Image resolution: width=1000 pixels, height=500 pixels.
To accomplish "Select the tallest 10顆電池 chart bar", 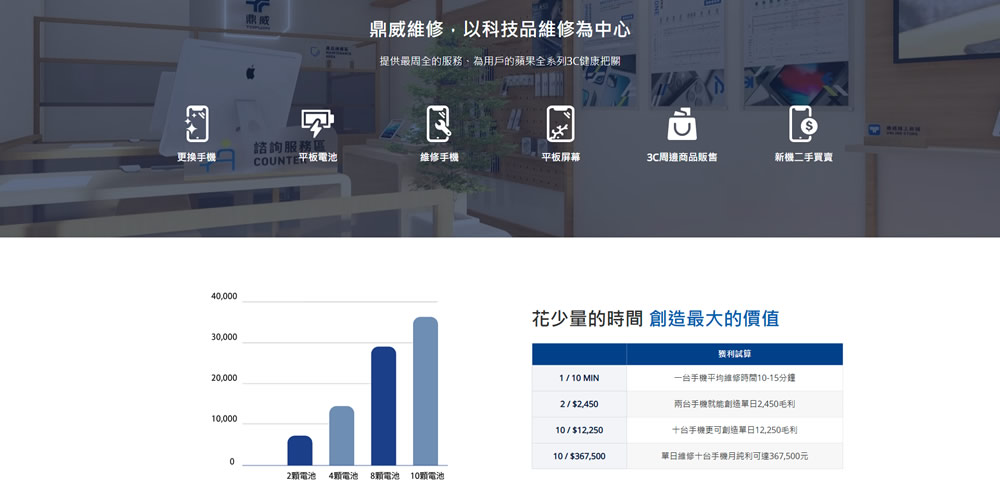I will 426,390.
